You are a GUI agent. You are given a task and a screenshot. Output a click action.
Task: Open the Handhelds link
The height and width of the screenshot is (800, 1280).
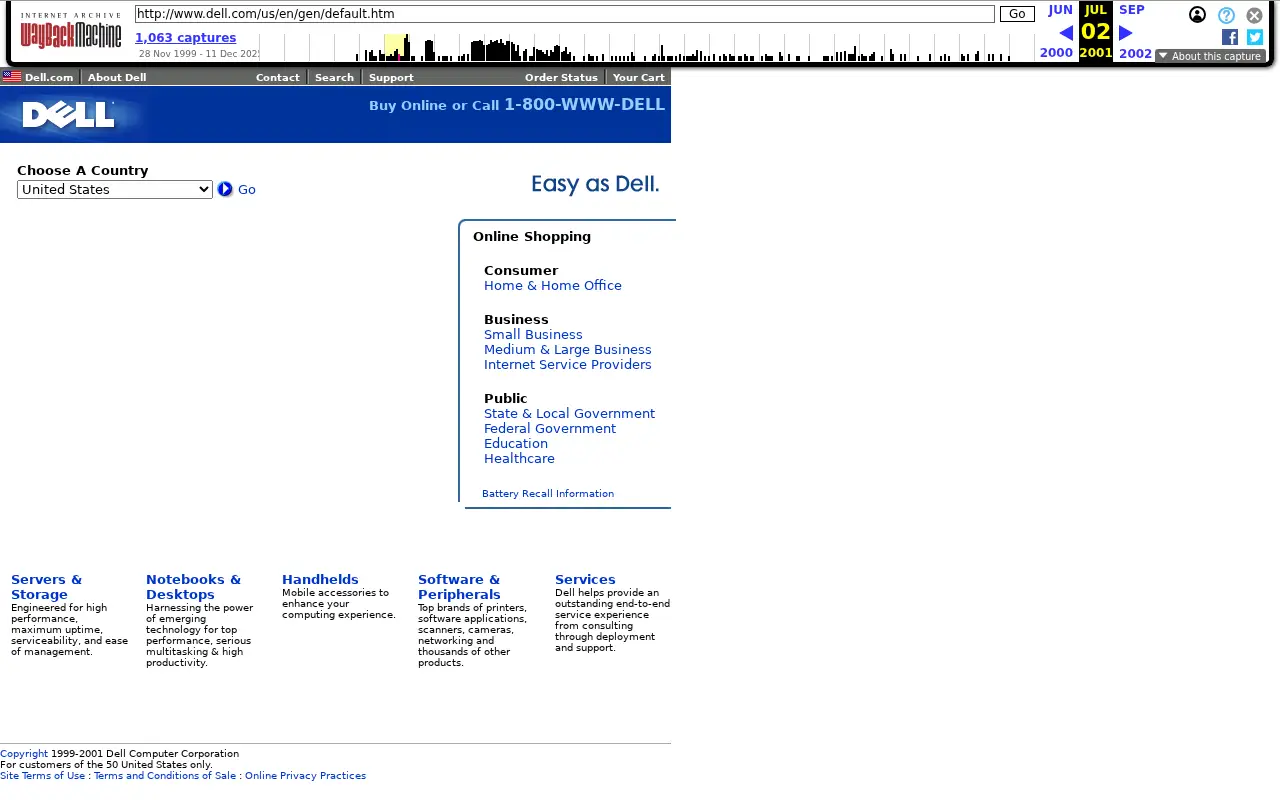[x=320, y=580]
